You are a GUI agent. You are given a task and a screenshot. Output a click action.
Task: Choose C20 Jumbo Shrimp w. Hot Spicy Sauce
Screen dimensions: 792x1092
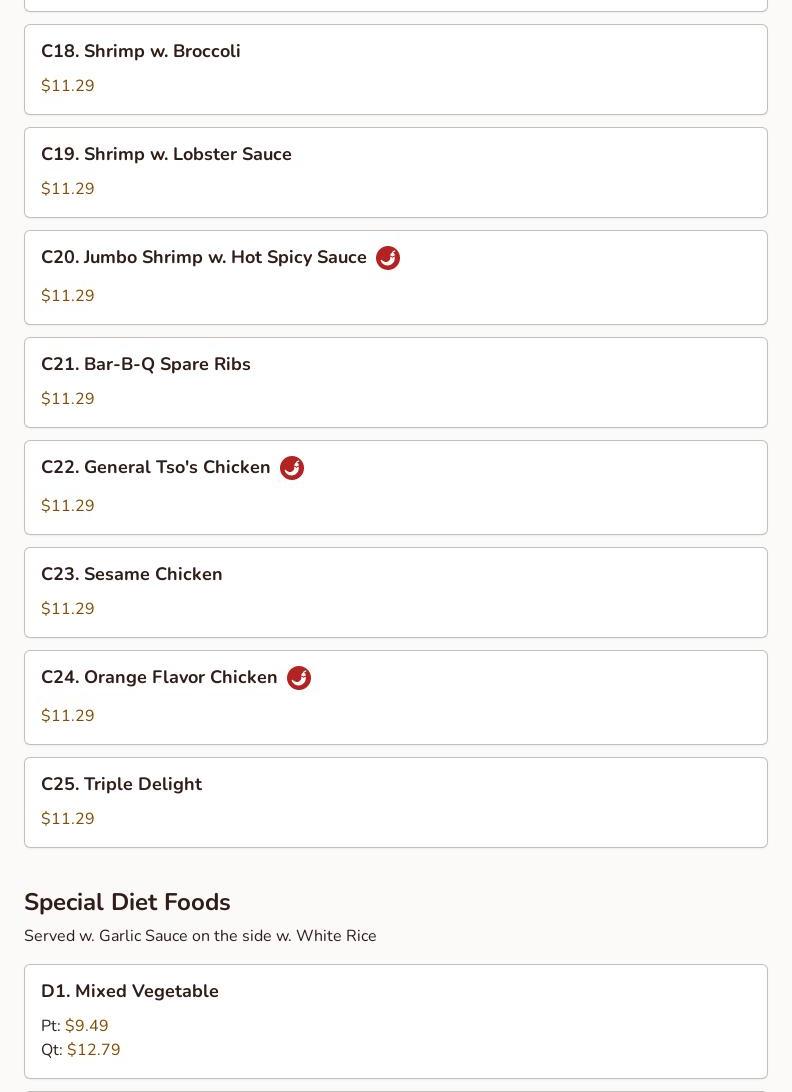396,278
